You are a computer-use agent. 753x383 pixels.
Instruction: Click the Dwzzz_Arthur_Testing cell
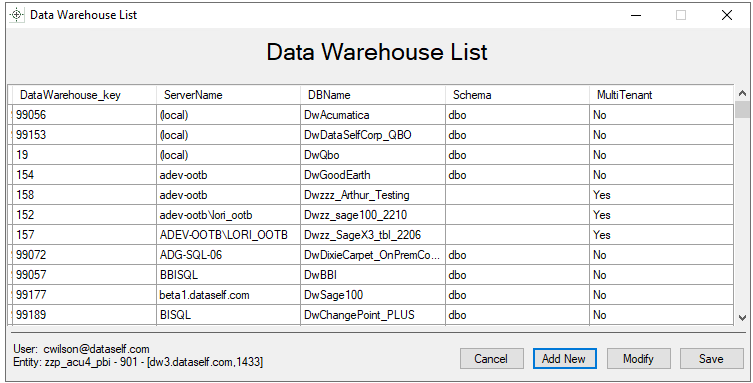(373, 195)
